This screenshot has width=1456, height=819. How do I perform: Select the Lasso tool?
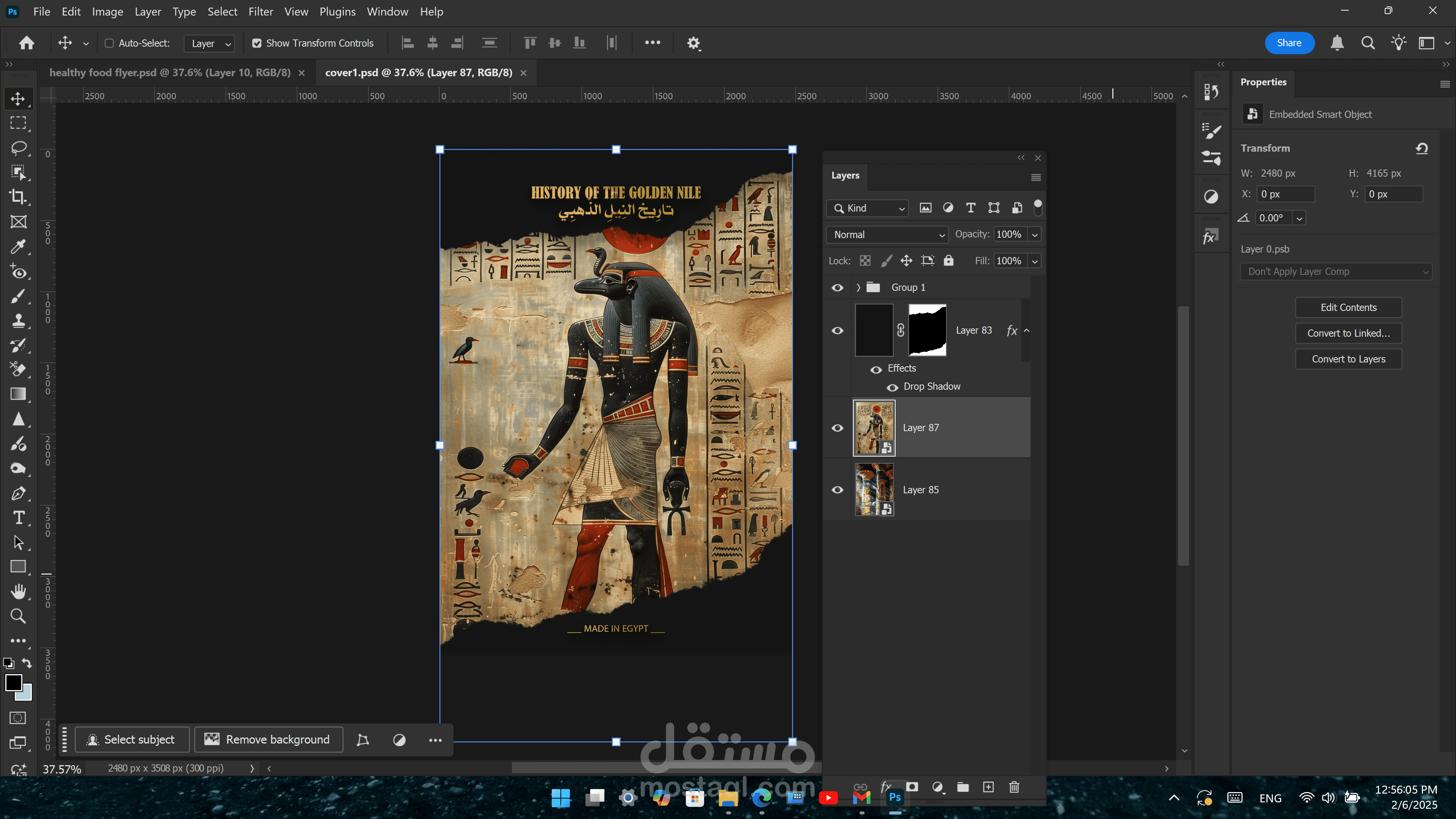click(18, 148)
